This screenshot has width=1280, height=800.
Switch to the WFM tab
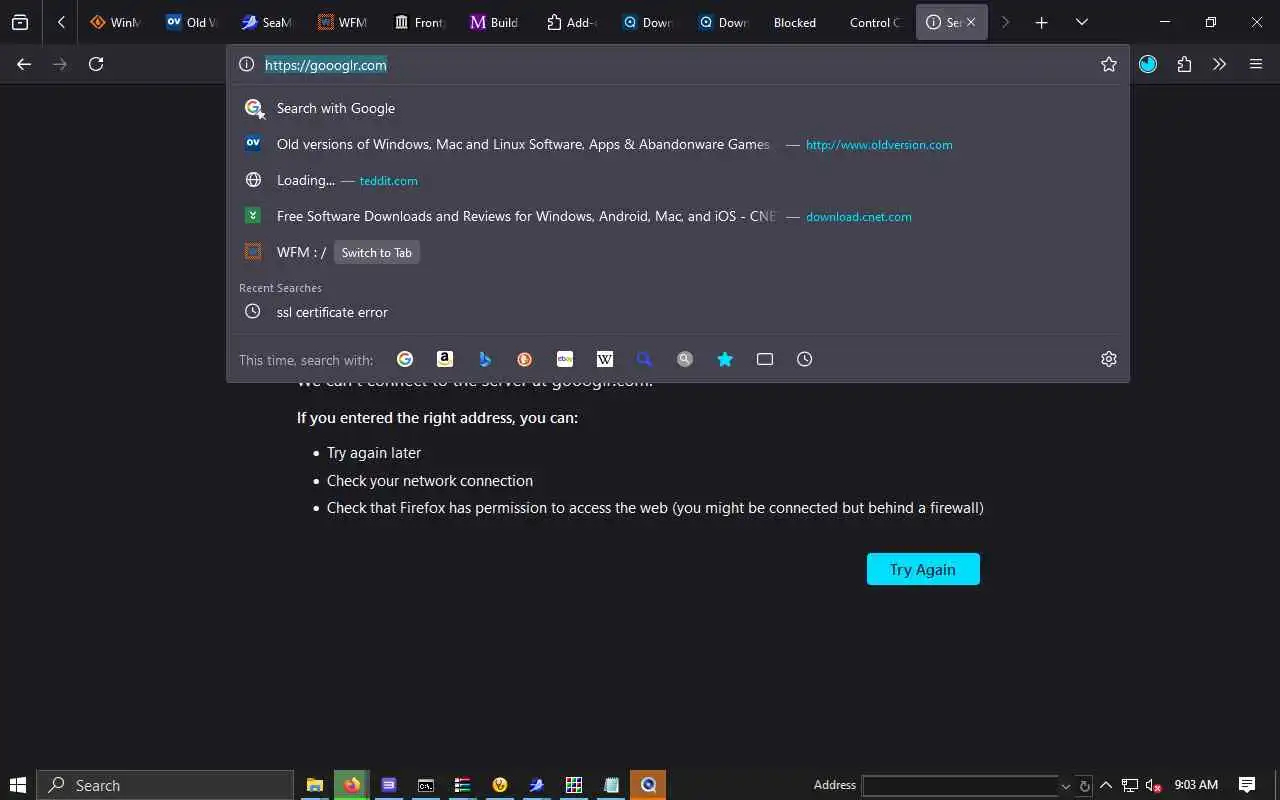[343, 22]
